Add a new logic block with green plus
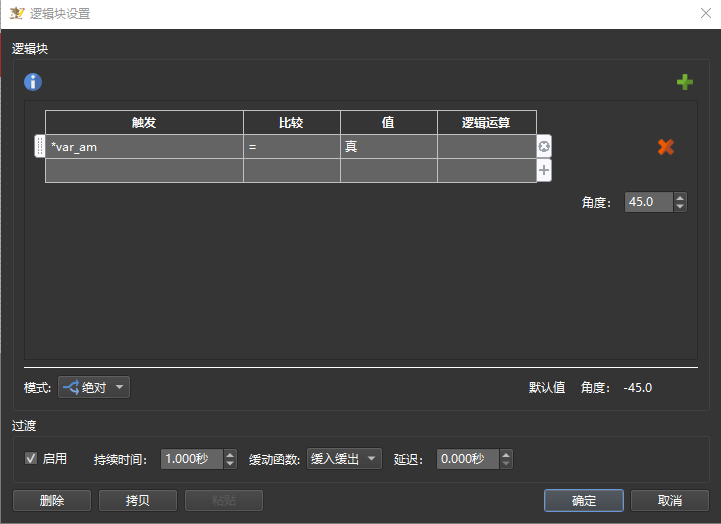 tap(685, 82)
